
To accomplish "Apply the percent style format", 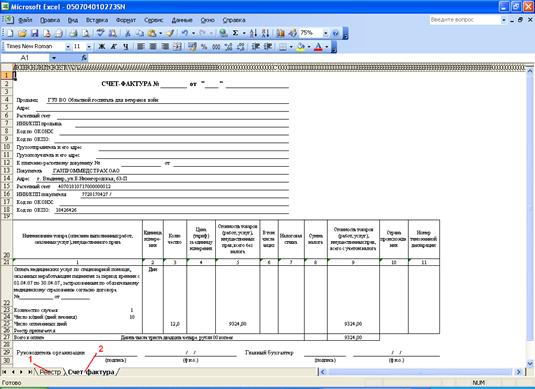I will tap(204, 47).
